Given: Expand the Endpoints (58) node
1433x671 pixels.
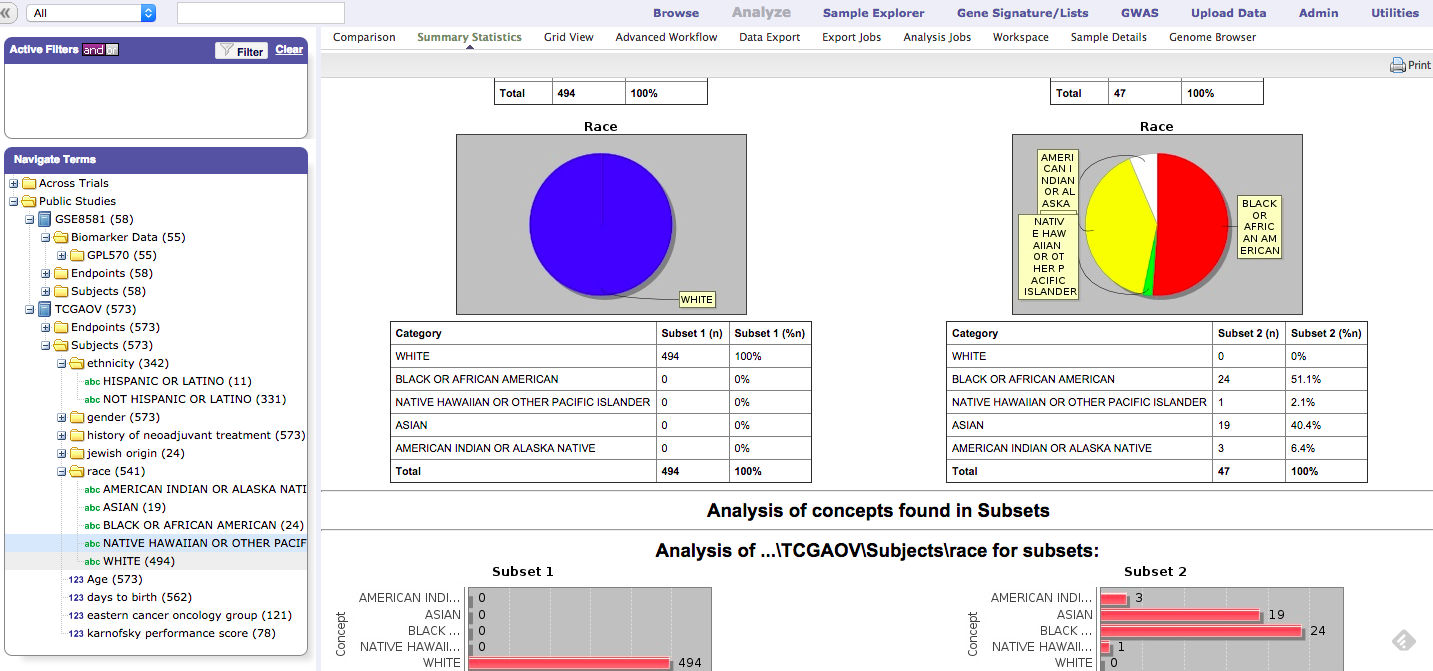Looking at the screenshot, I should [x=45, y=273].
